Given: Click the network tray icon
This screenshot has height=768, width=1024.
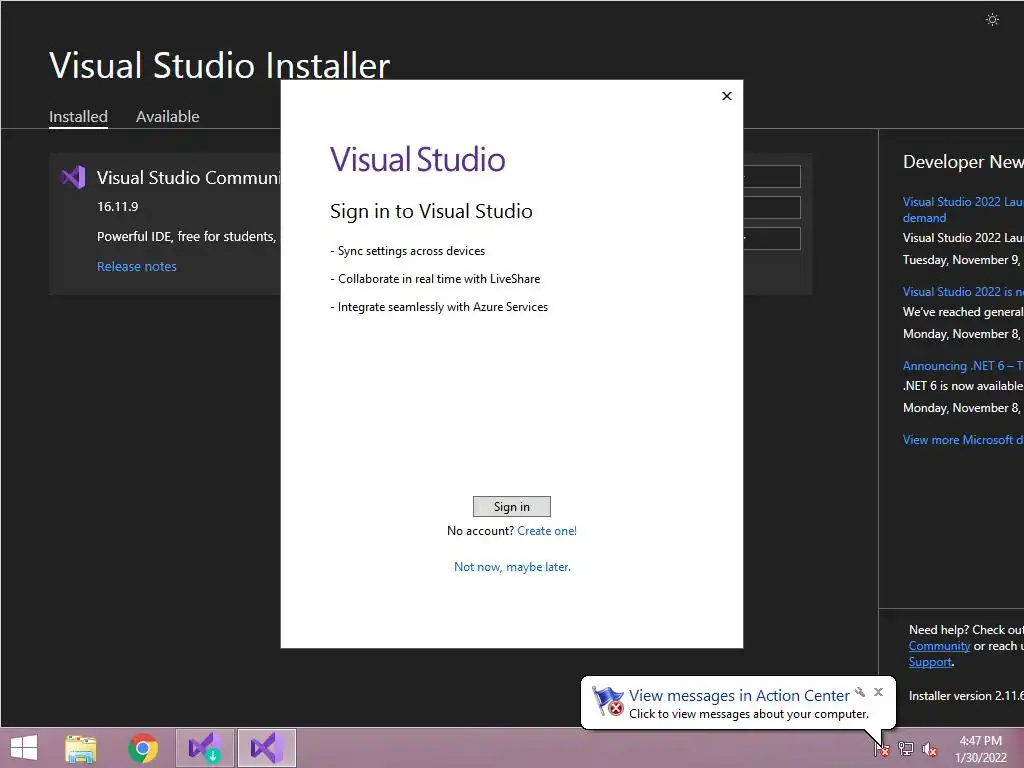Looking at the screenshot, I should tap(906, 748).
